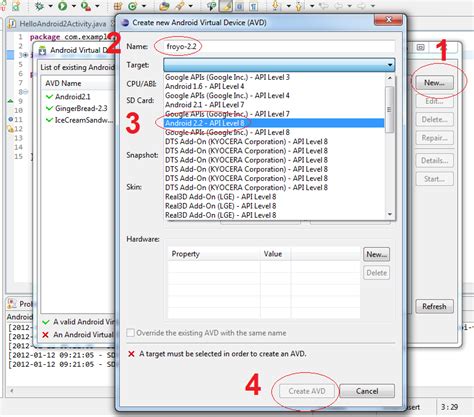Viewport: 474px width, 417px height.
Task: Click the Edit... button in AVD Manager
Action: pos(434,101)
